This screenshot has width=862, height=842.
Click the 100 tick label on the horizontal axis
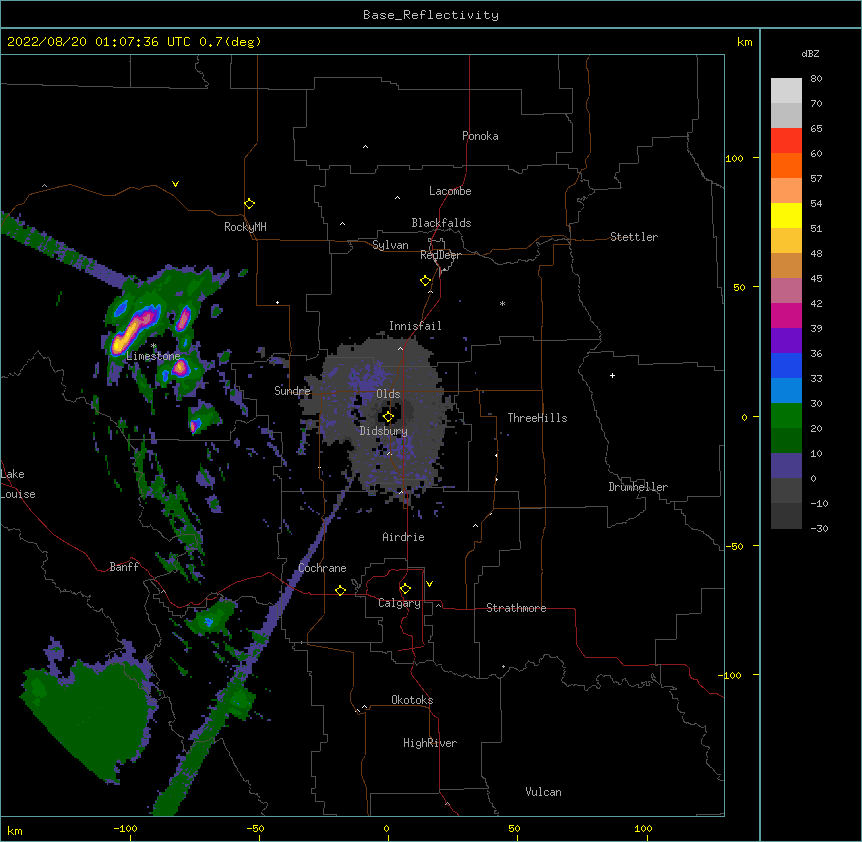(x=643, y=828)
